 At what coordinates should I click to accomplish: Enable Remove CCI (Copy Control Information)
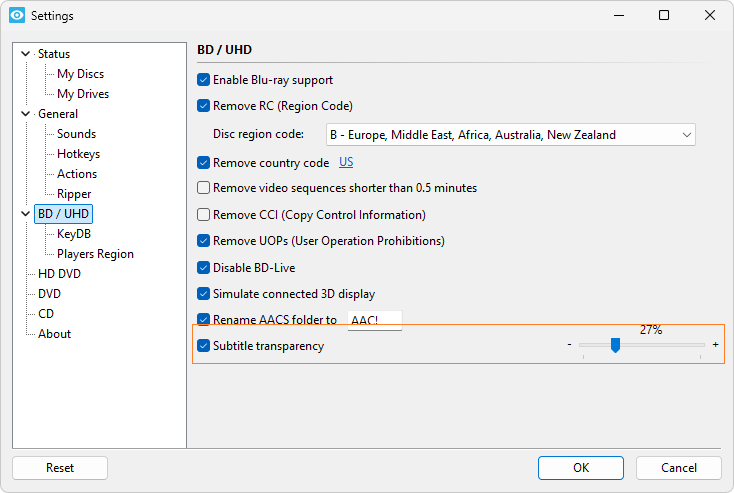click(x=203, y=214)
